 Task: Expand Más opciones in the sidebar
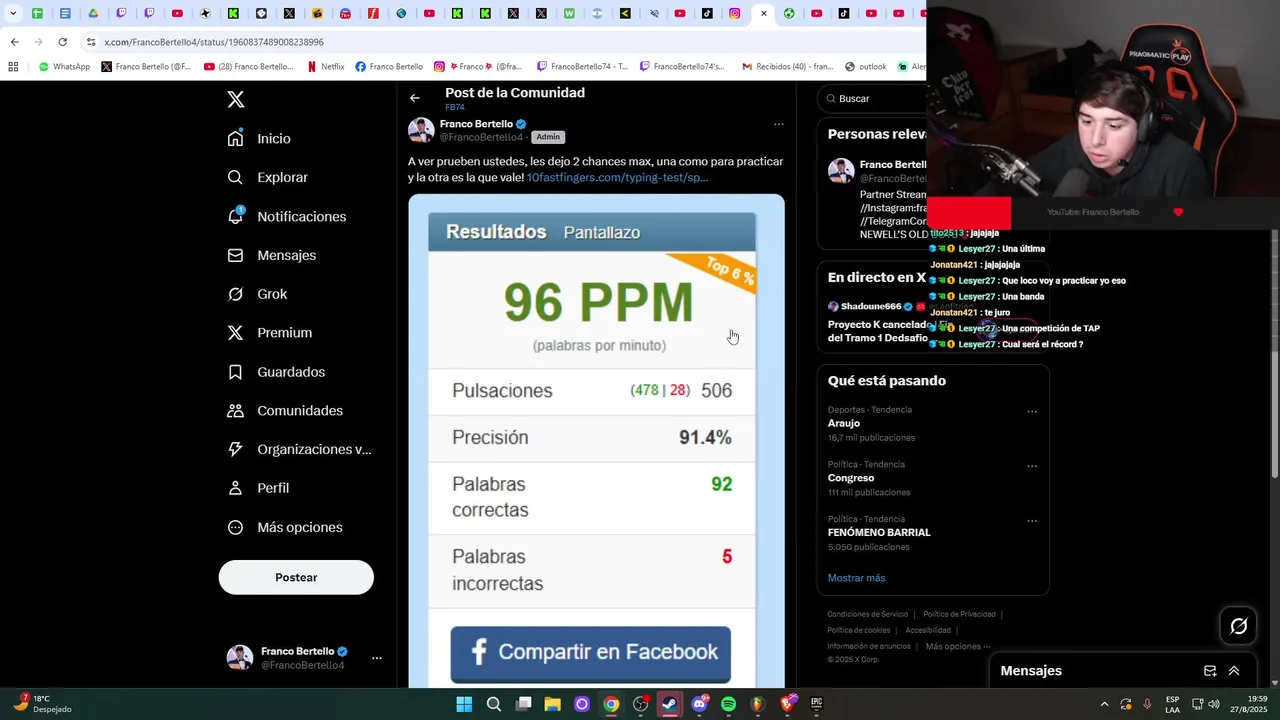(x=284, y=527)
